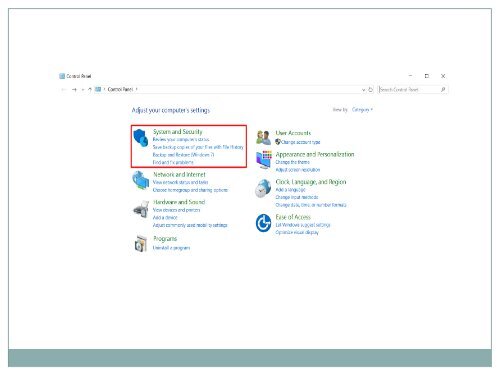
Task: Click View devices and printers
Action: (x=176, y=210)
